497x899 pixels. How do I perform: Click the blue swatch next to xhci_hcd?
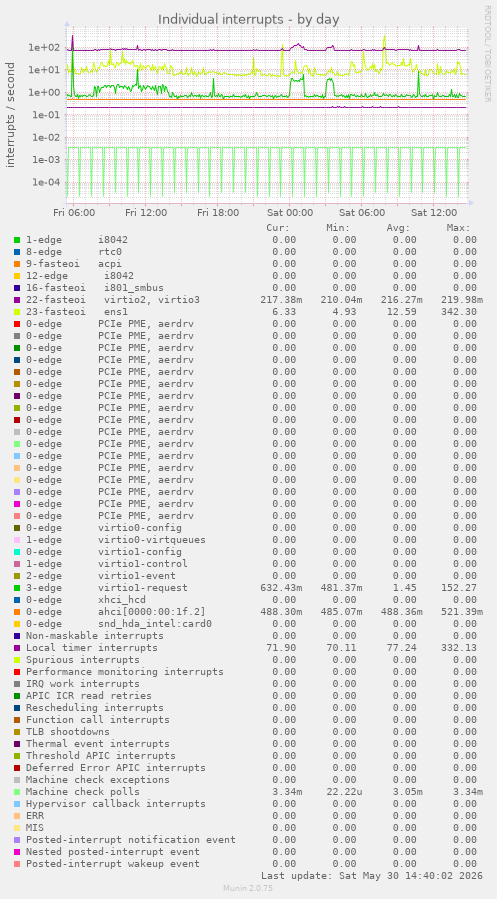[17, 600]
